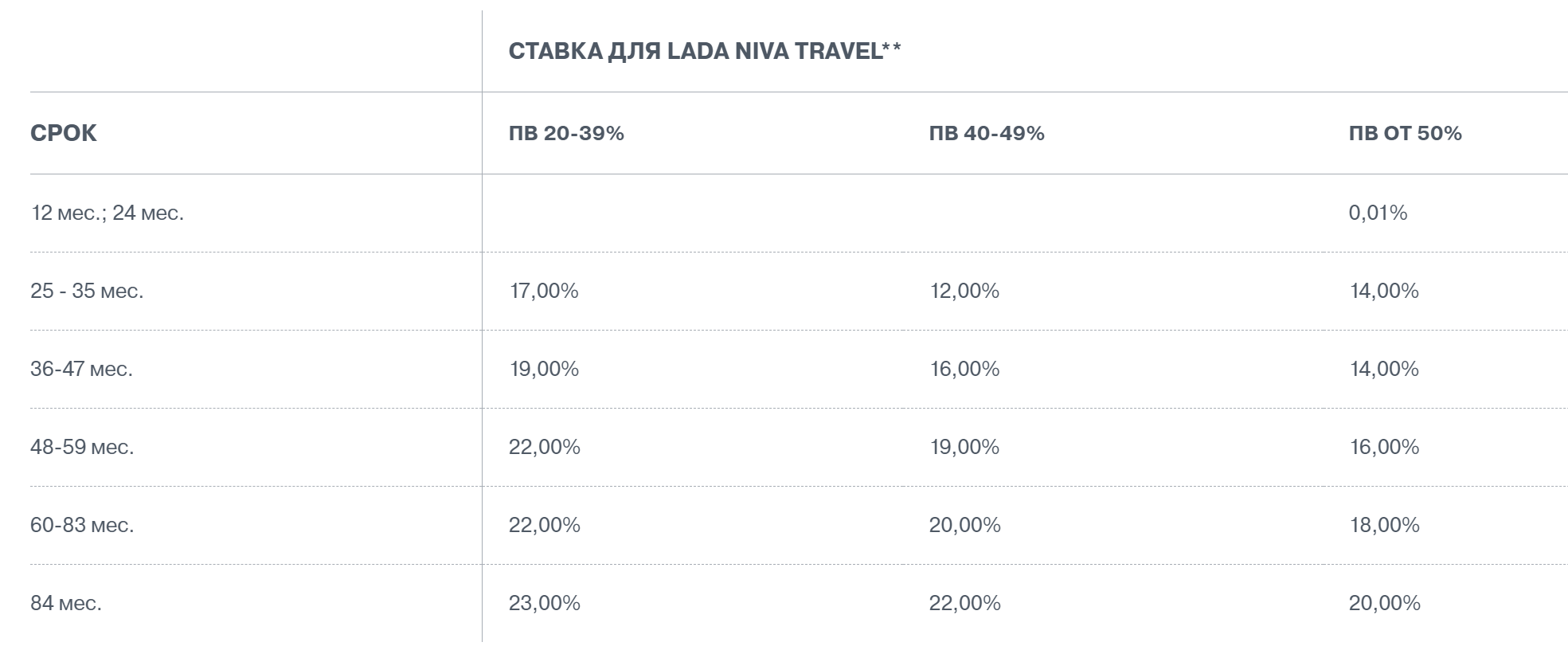Click the 17,00% rate cell
Image resolution: width=1568 pixels, height=646 pixels.
(544, 291)
